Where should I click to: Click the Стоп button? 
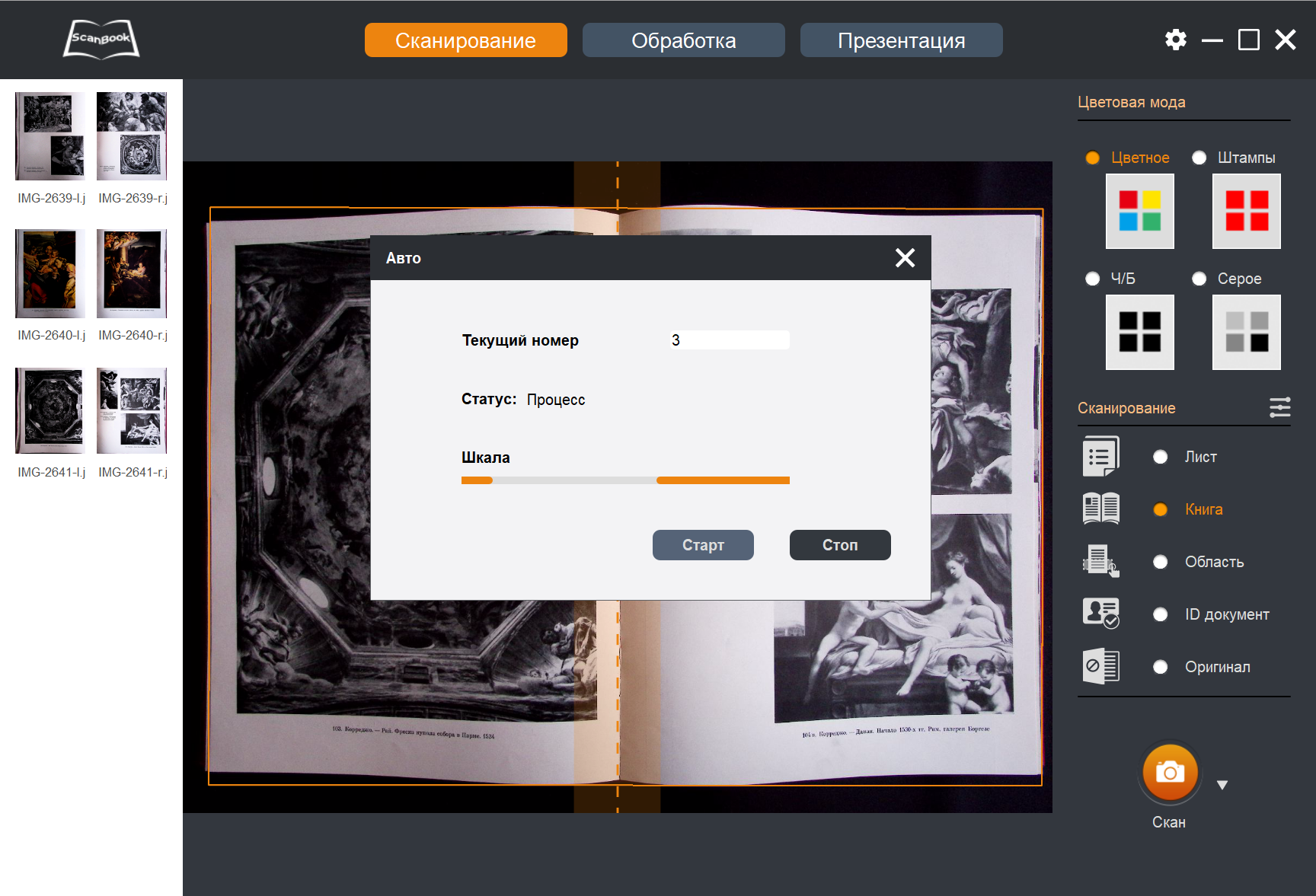840,545
